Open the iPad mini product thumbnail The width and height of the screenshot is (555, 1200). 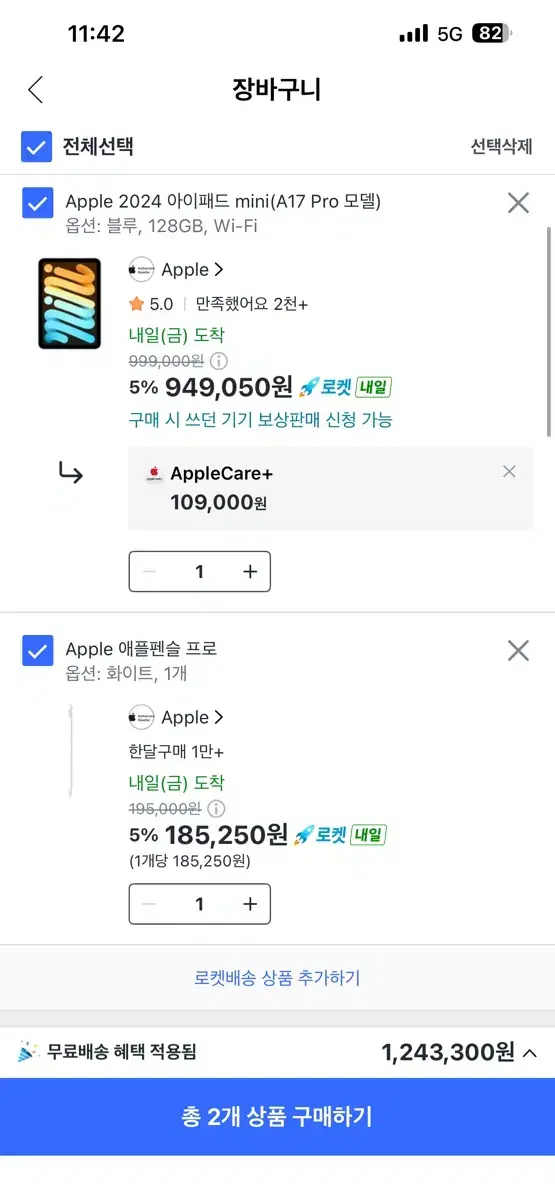pyautogui.click(x=70, y=304)
